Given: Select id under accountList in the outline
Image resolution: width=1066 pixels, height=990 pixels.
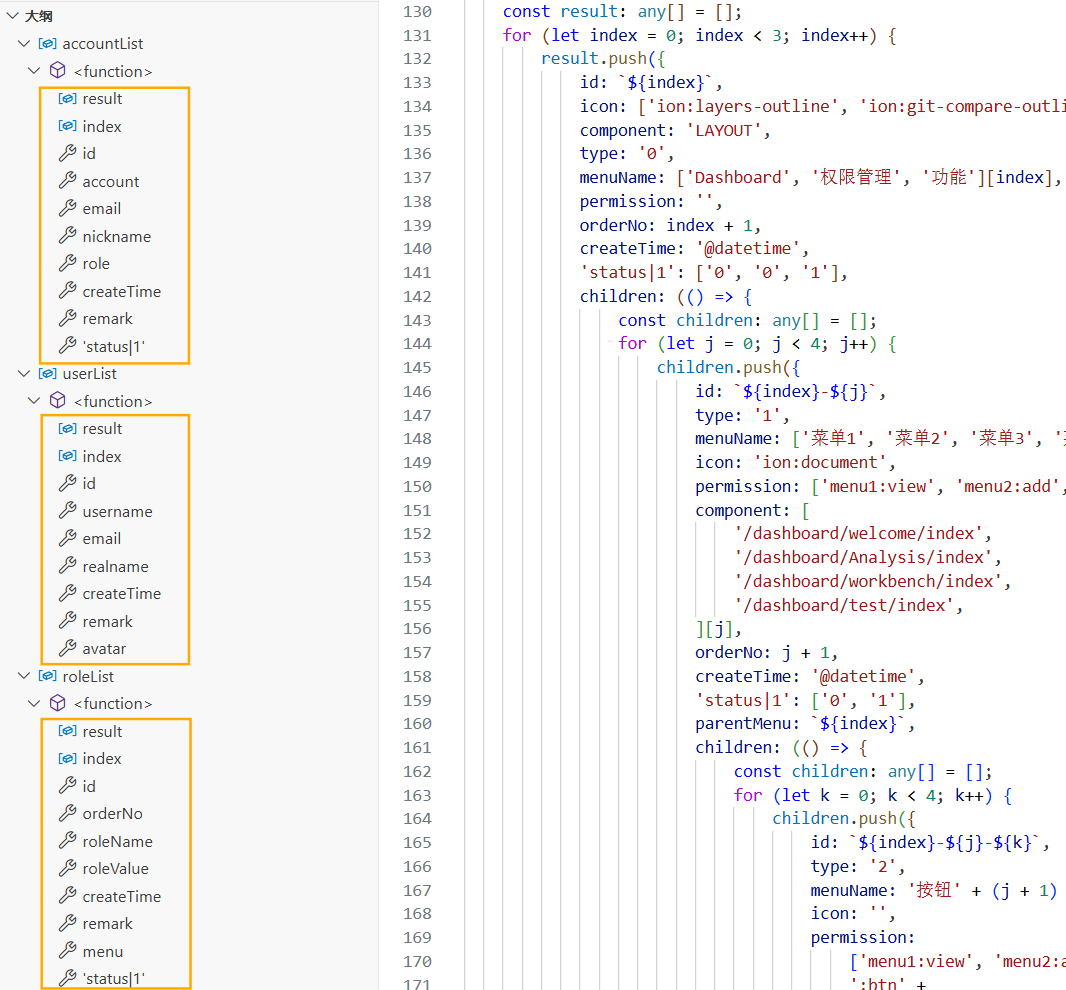Looking at the screenshot, I should point(89,154).
